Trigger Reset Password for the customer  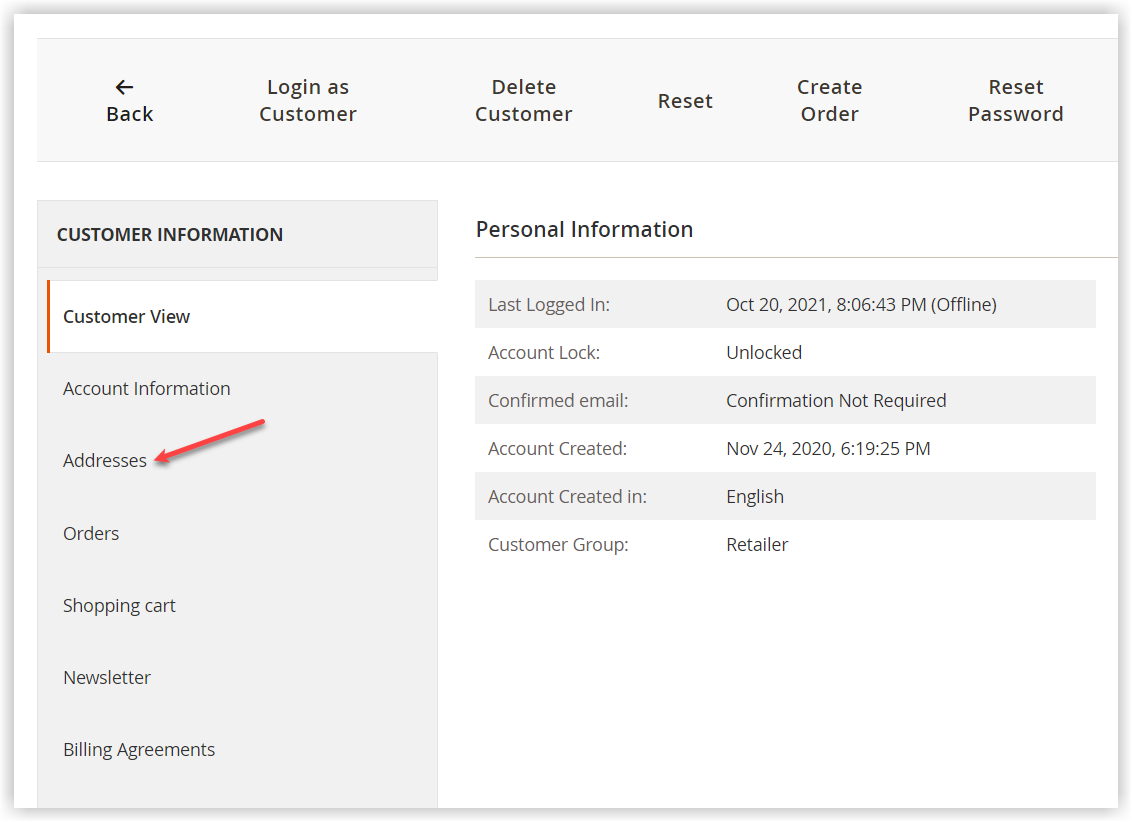coord(1015,100)
